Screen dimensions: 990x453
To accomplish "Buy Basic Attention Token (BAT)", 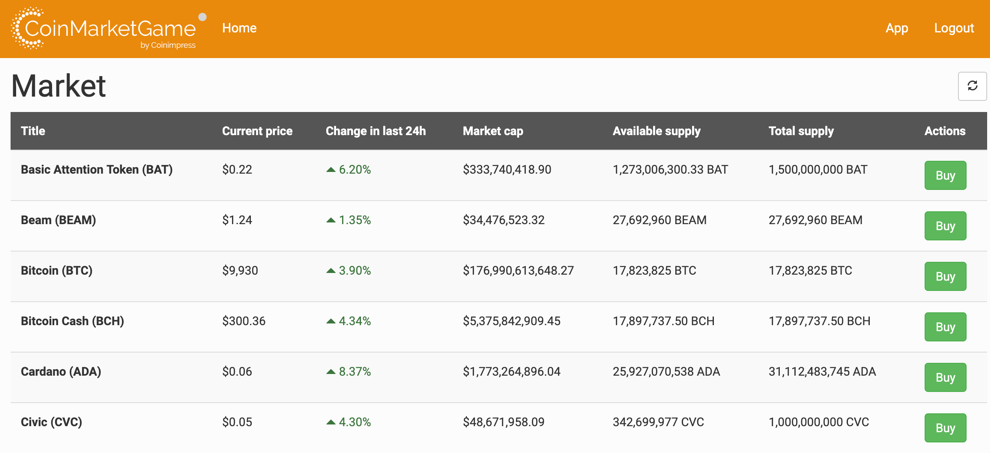I will click(944, 175).
